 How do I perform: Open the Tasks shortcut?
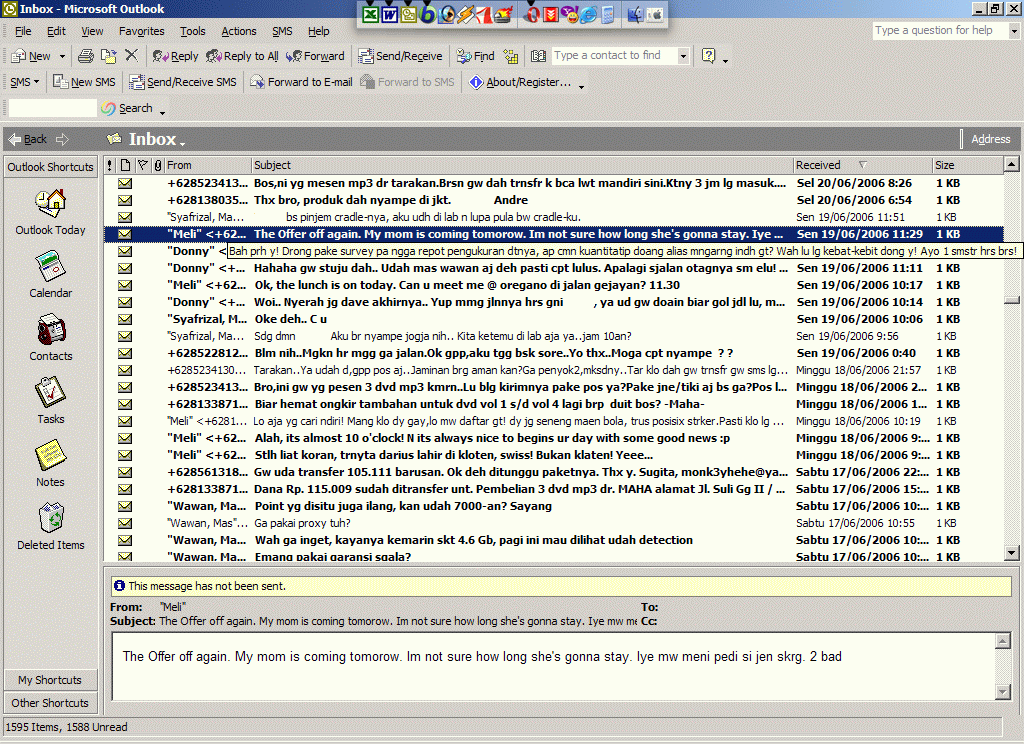tap(50, 401)
